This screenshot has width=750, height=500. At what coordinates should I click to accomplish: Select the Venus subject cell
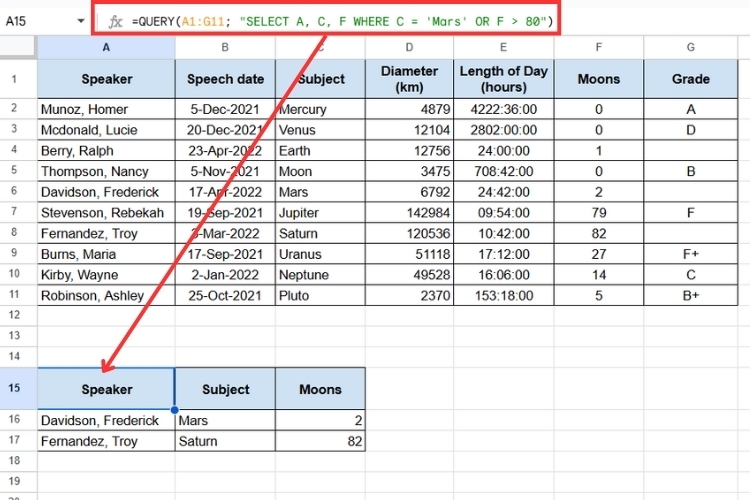[x=320, y=130]
